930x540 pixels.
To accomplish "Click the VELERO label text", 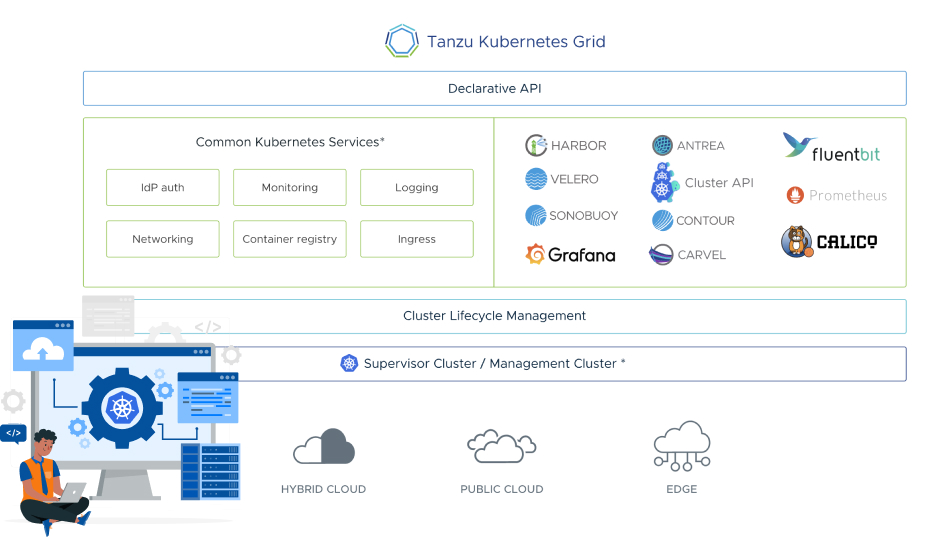I will (x=574, y=179).
